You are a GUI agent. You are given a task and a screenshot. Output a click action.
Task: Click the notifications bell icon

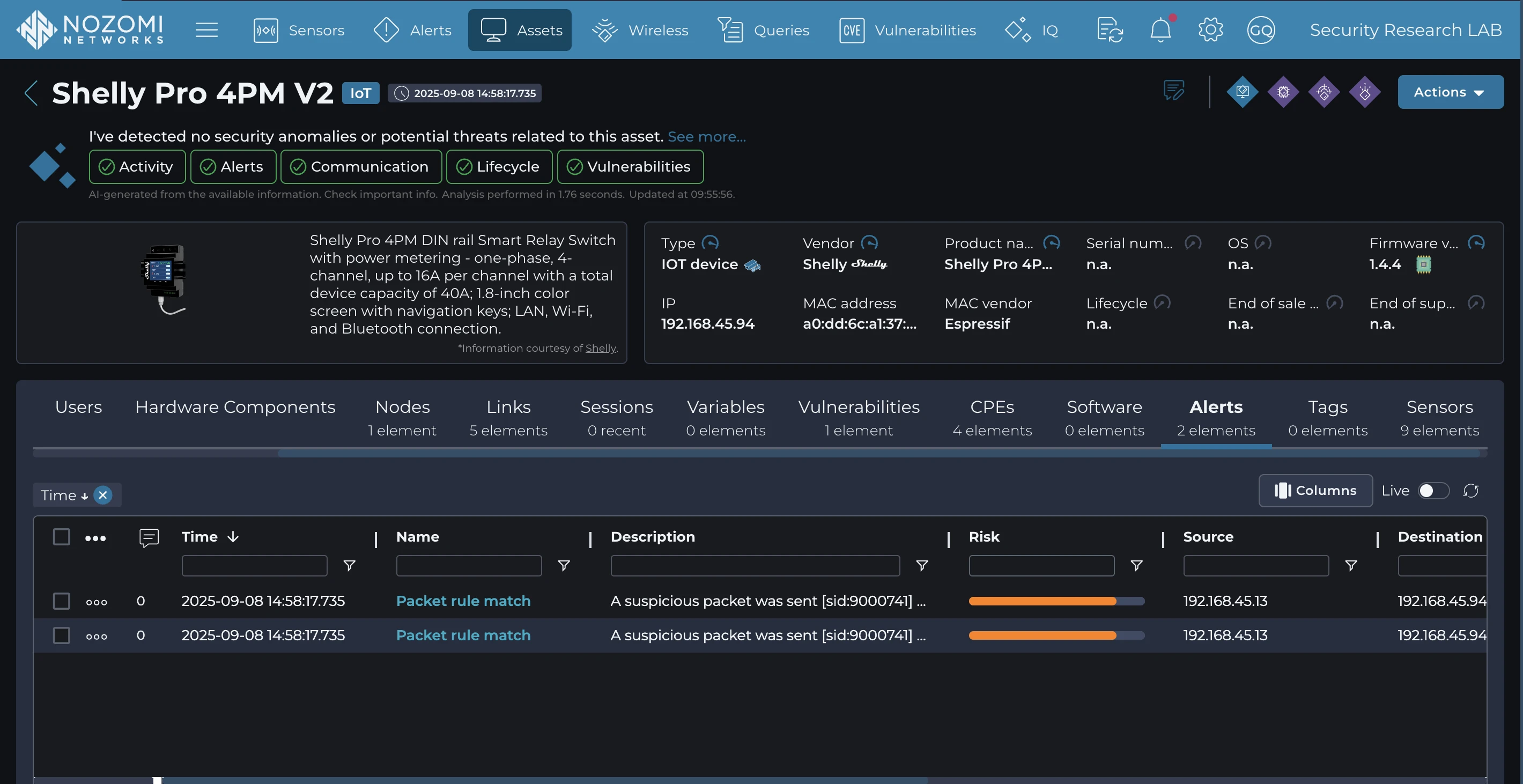[x=1160, y=29]
